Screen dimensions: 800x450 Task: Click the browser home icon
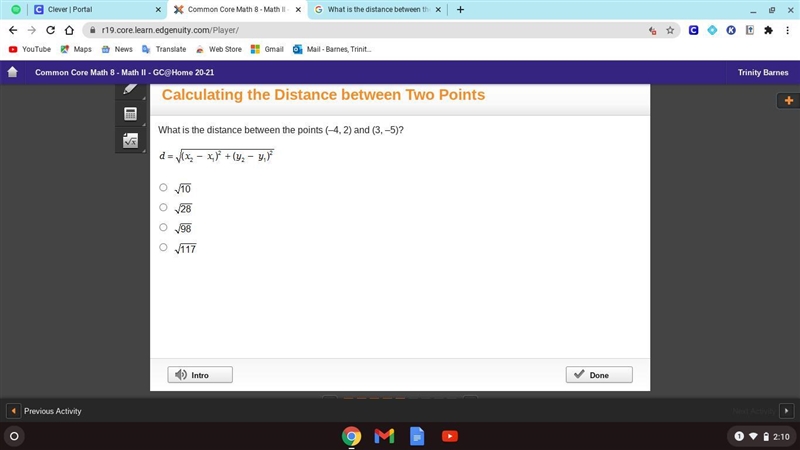coord(69,30)
